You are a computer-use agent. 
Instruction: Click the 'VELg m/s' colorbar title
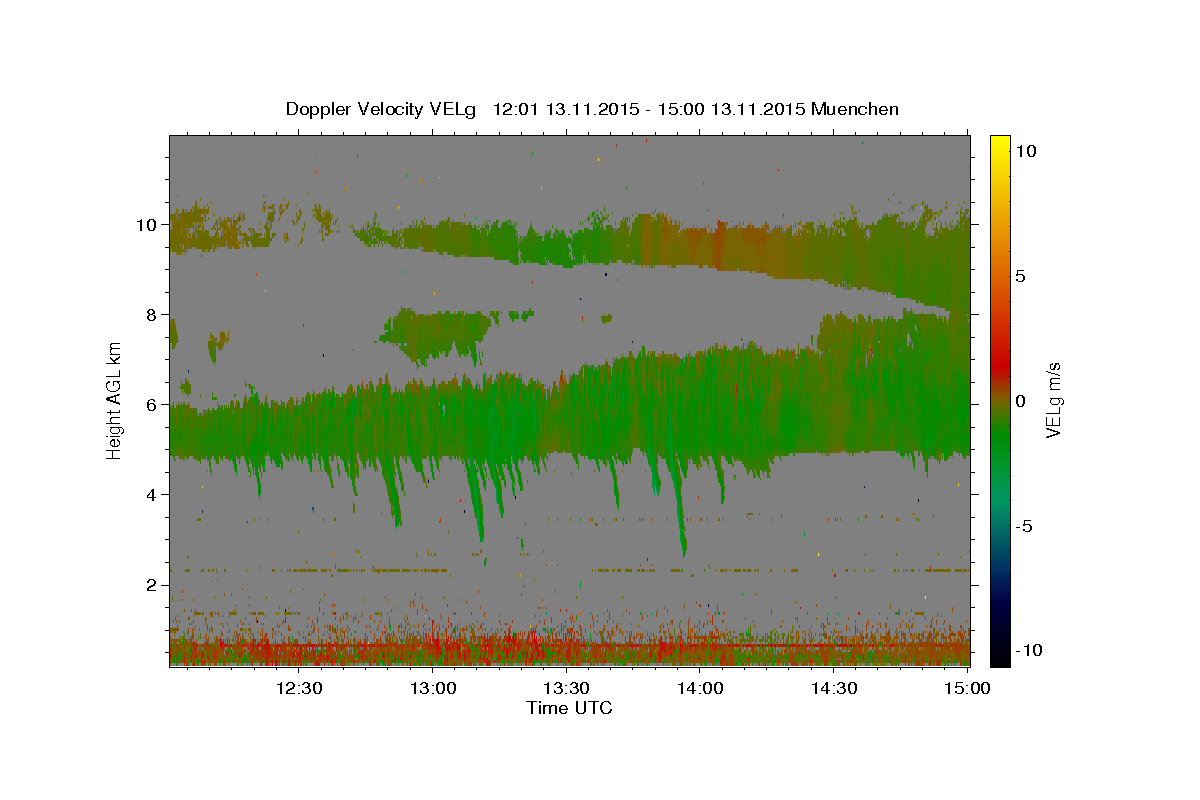[1055, 400]
